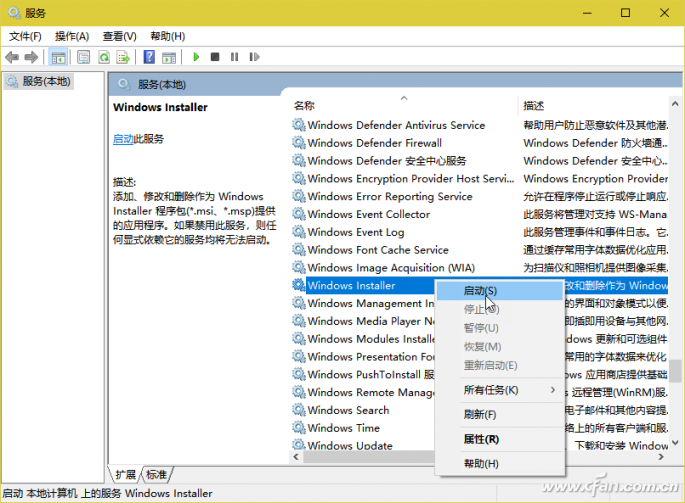This screenshot has height=503, width=685.
Task: Click the vertical scrollbar down arrow
Action: tap(675, 443)
